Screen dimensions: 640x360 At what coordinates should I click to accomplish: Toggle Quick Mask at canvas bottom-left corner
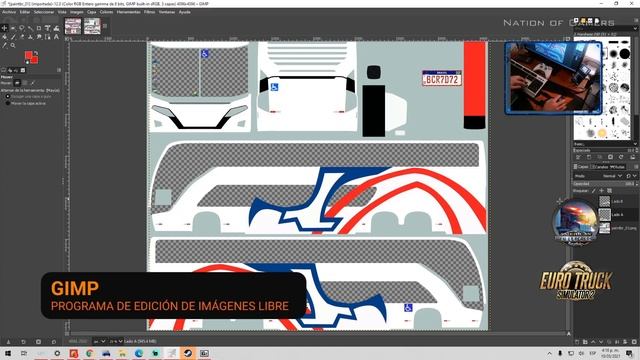tap(67, 334)
